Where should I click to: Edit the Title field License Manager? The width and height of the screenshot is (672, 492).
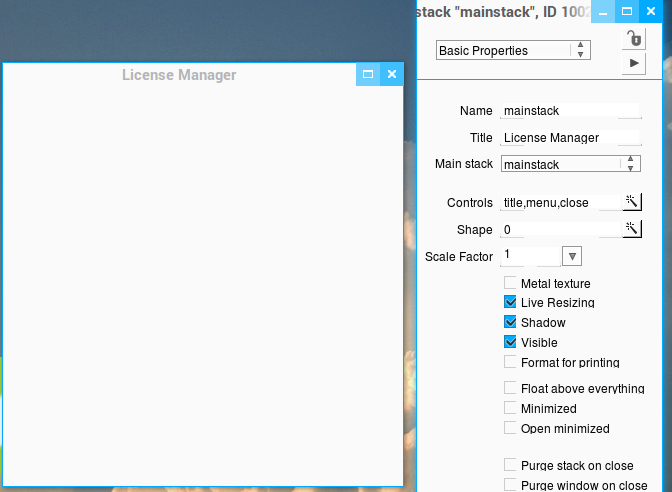coord(570,138)
